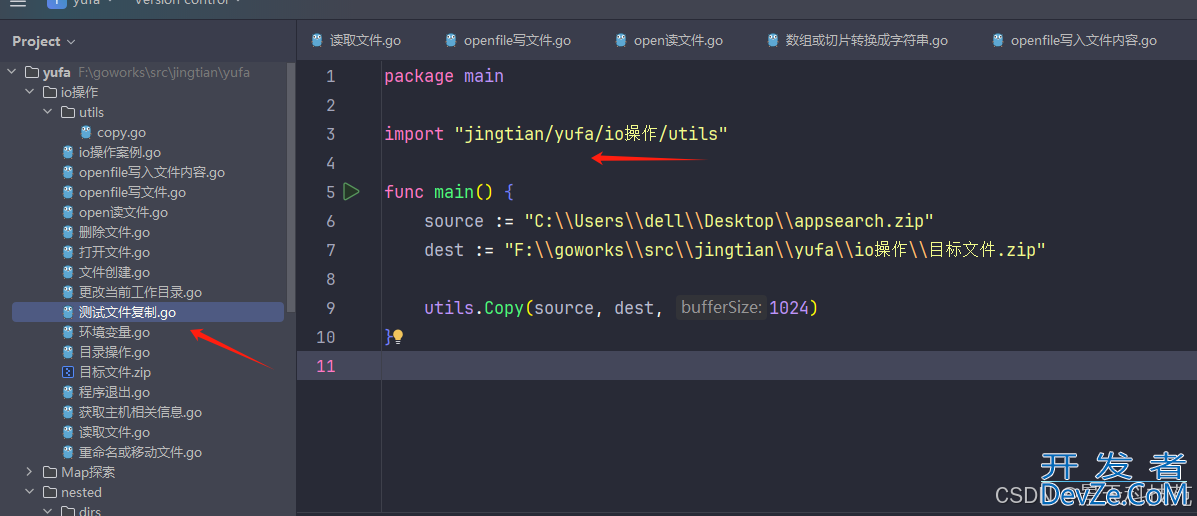Viewport: 1197px width, 516px height.
Task: Select open读文件.go in the project tree
Action: click(123, 212)
